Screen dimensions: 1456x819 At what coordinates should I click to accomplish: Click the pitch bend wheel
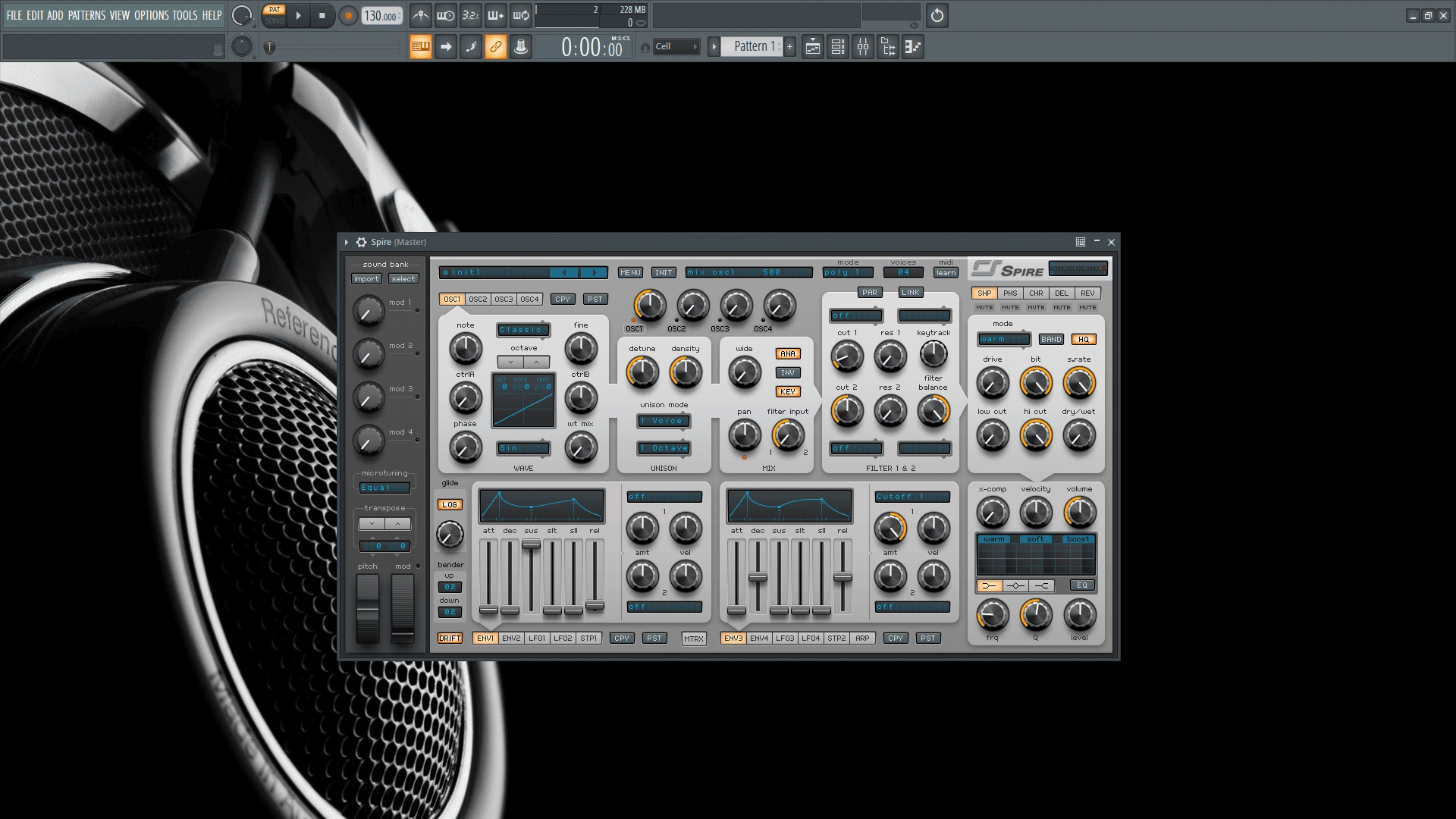[368, 609]
